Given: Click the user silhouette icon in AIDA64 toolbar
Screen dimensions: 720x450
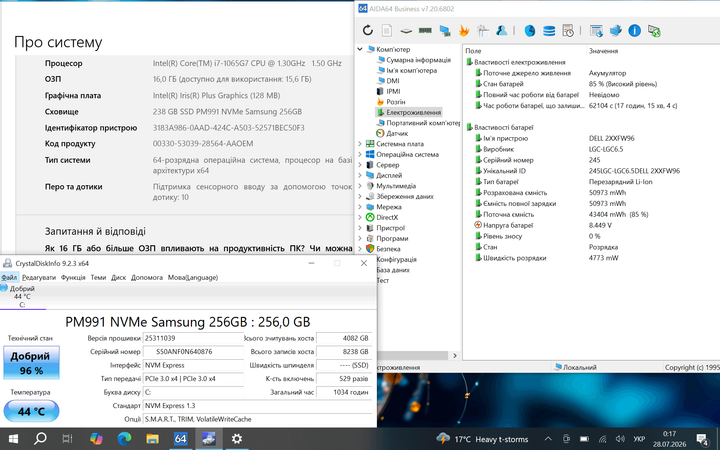Looking at the screenshot, I should click(501, 31).
